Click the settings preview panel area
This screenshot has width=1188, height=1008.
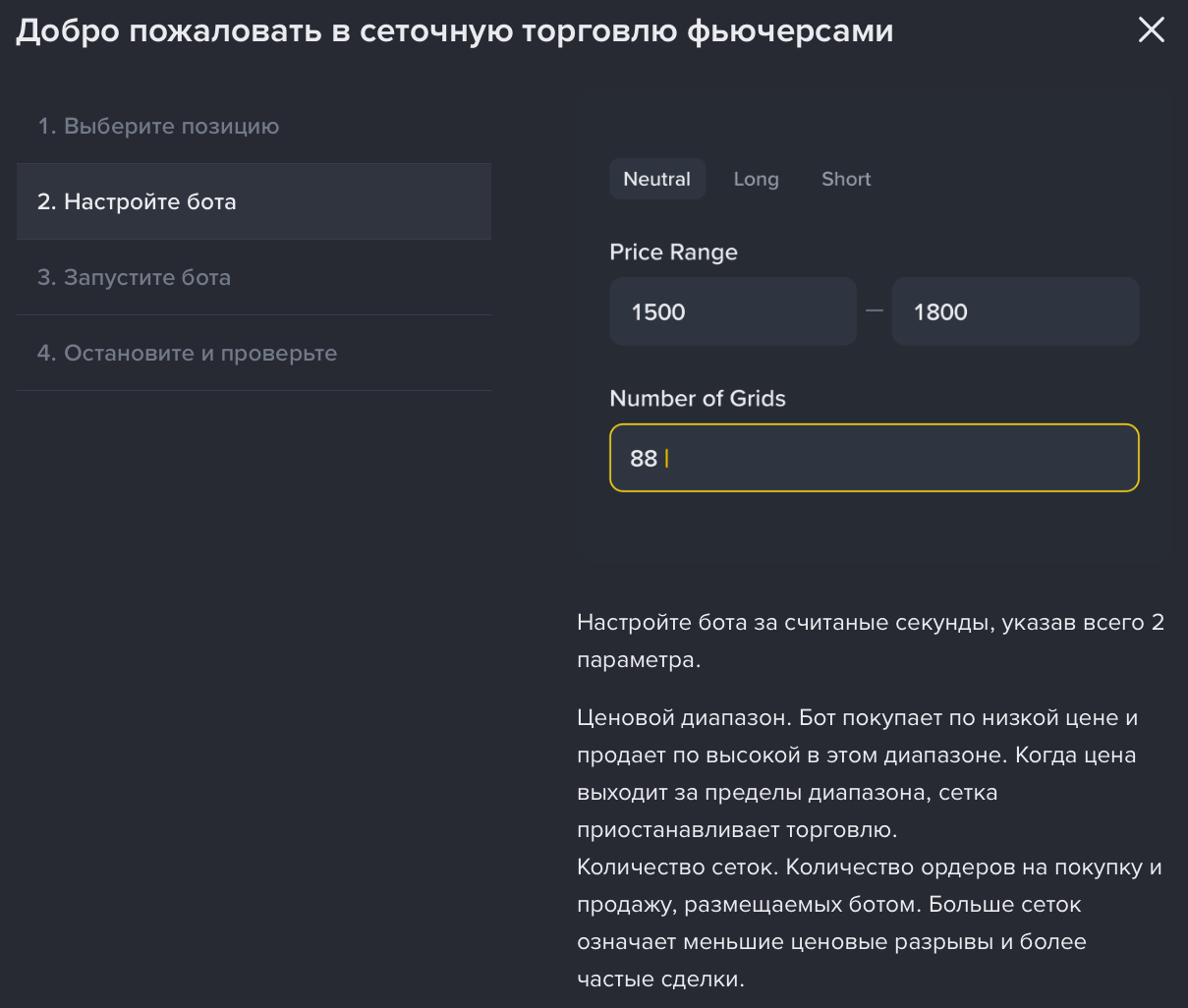pyautogui.click(x=874, y=540)
